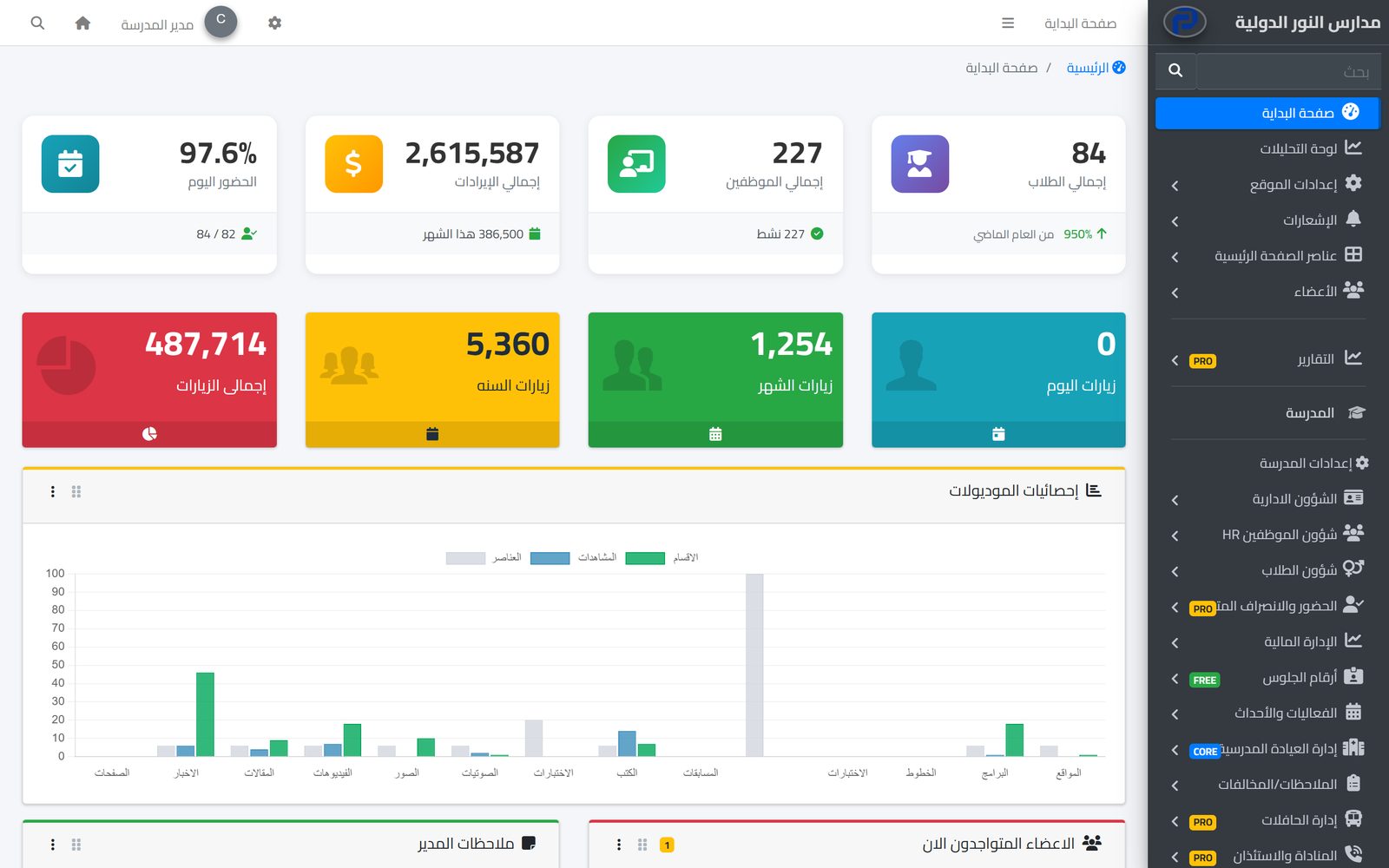The width and height of the screenshot is (1389, 868).
Task: Expand إعدادات الموقع sidebar menu
Action: [1267, 184]
